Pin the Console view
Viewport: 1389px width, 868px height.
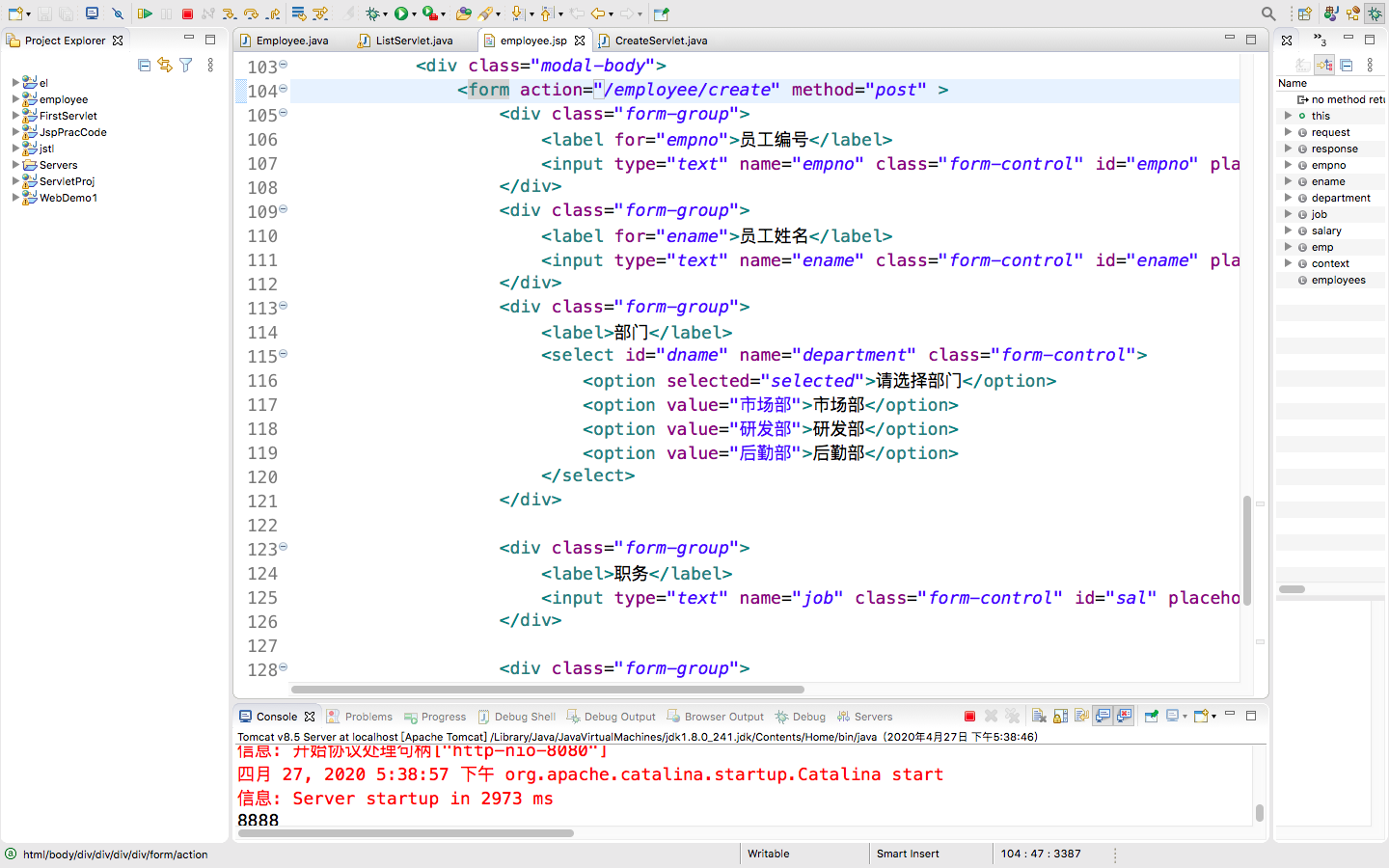click(x=1151, y=717)
